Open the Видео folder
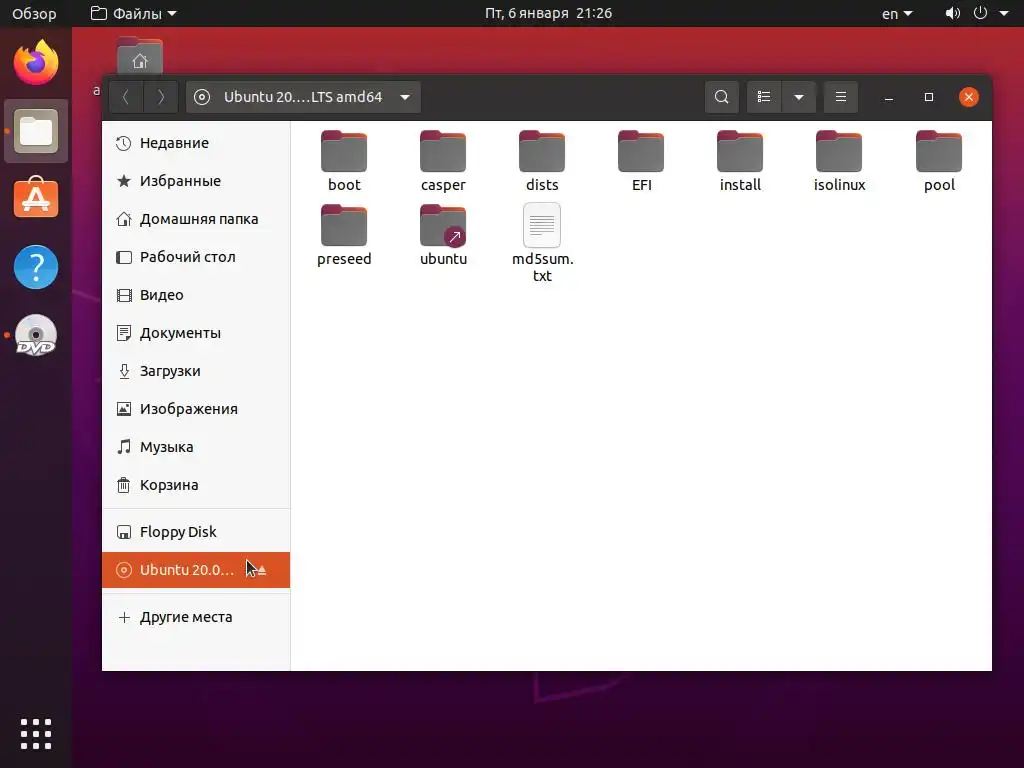1024x768 pixels. [x=196, y=295]
